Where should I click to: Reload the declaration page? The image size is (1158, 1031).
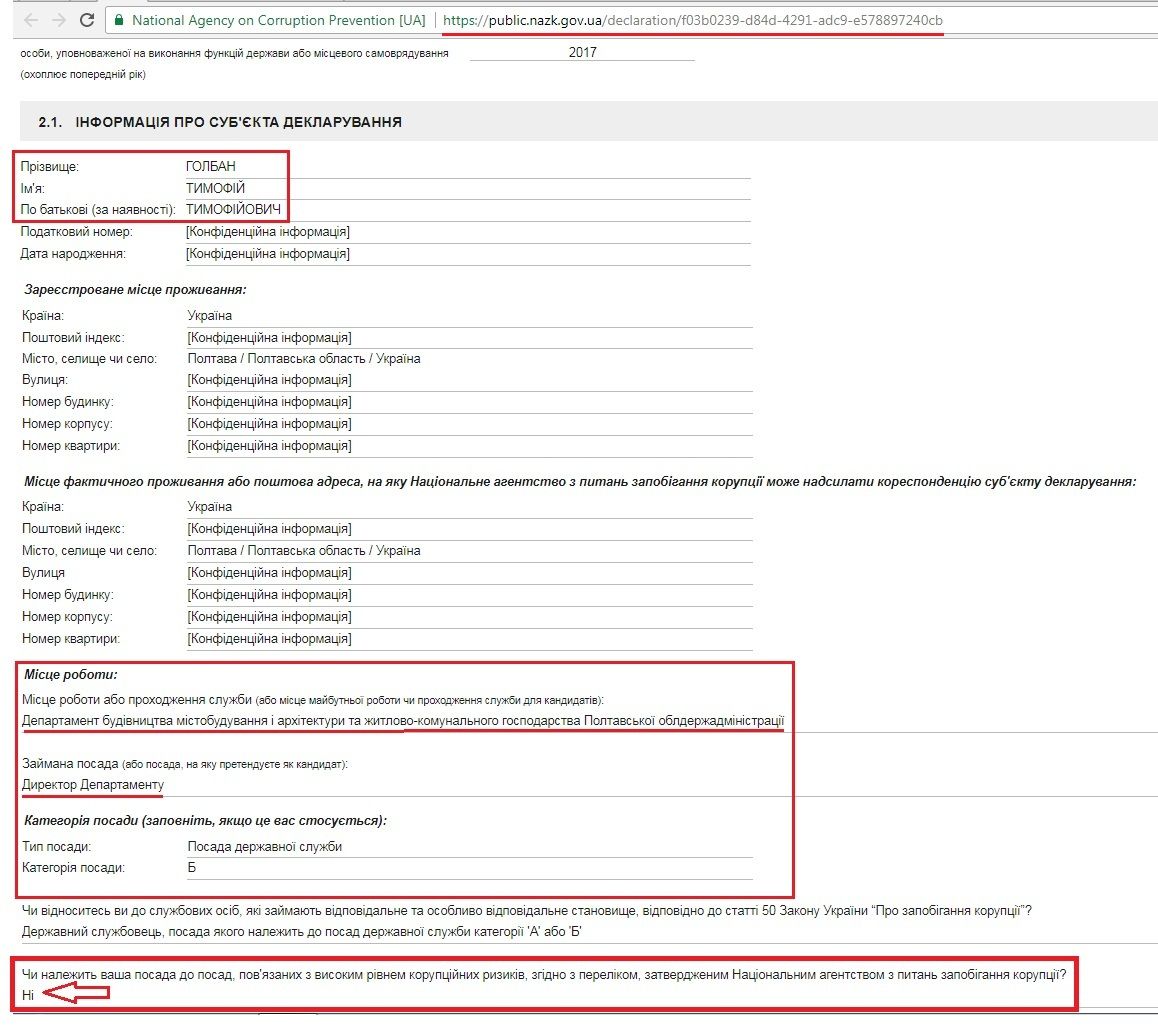pos(87,19)
